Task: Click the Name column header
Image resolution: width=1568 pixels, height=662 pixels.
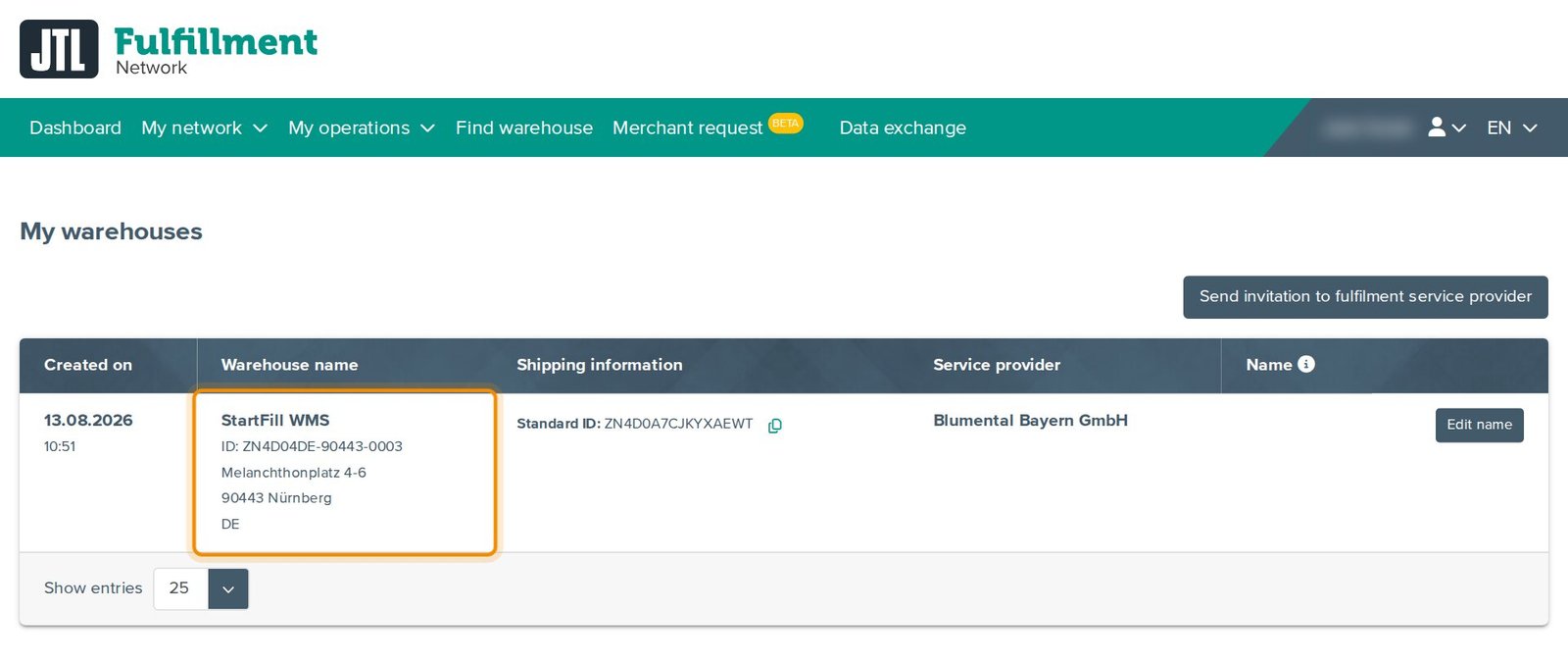Action: 1269,365
